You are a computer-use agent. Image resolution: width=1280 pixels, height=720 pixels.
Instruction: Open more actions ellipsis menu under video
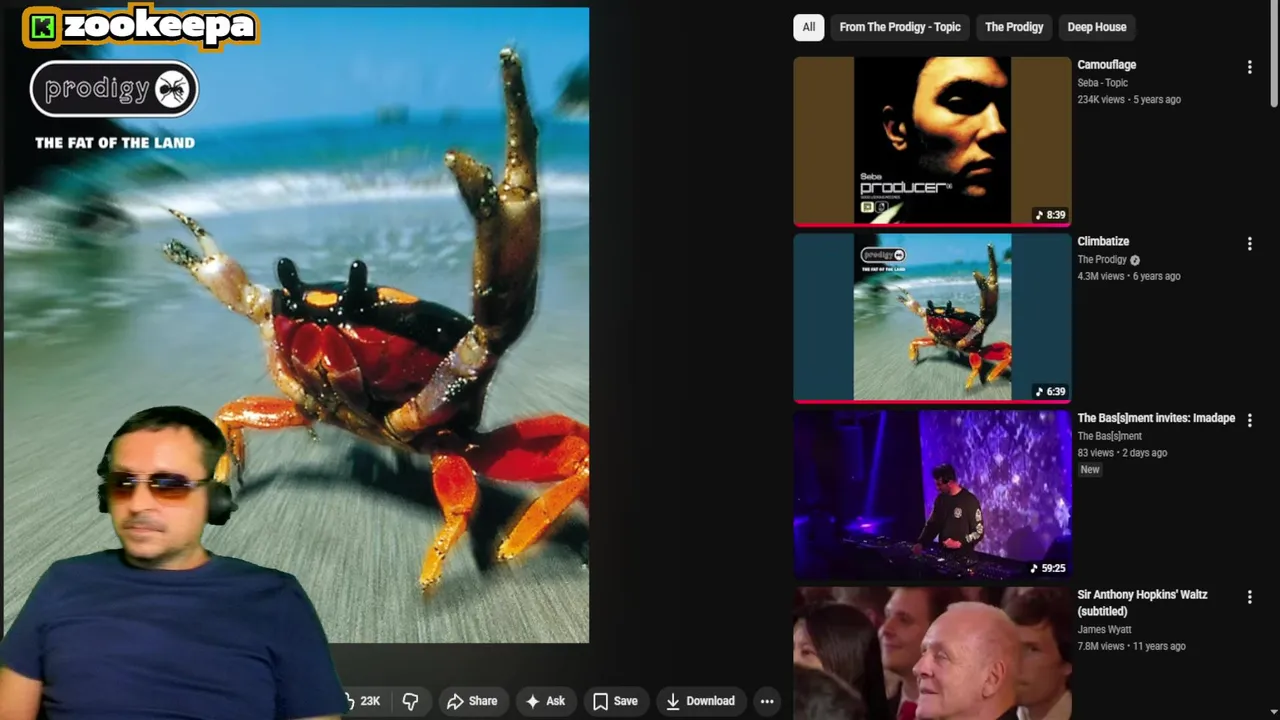(767, 701)
